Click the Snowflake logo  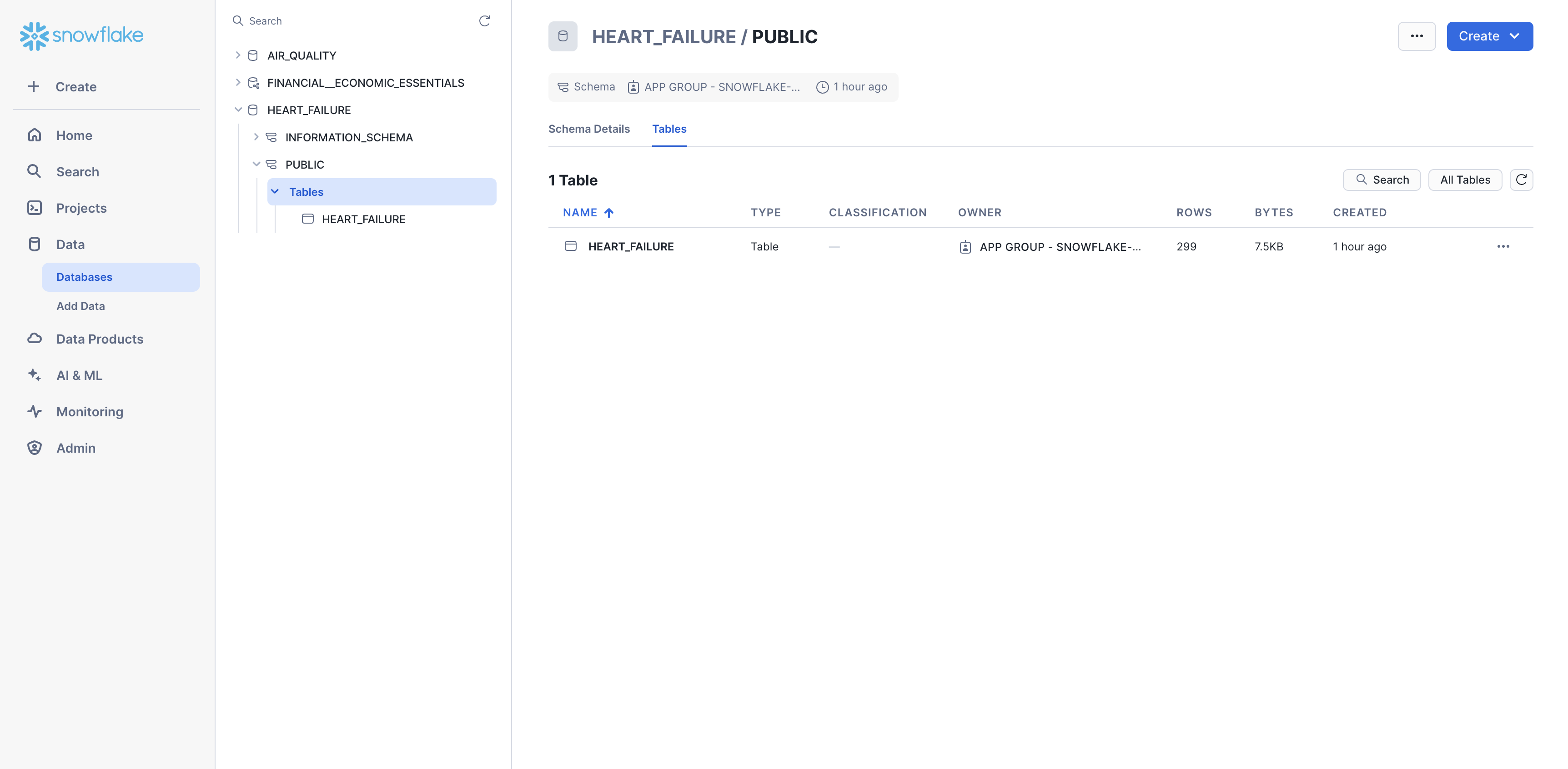click(x=81, y=35)
